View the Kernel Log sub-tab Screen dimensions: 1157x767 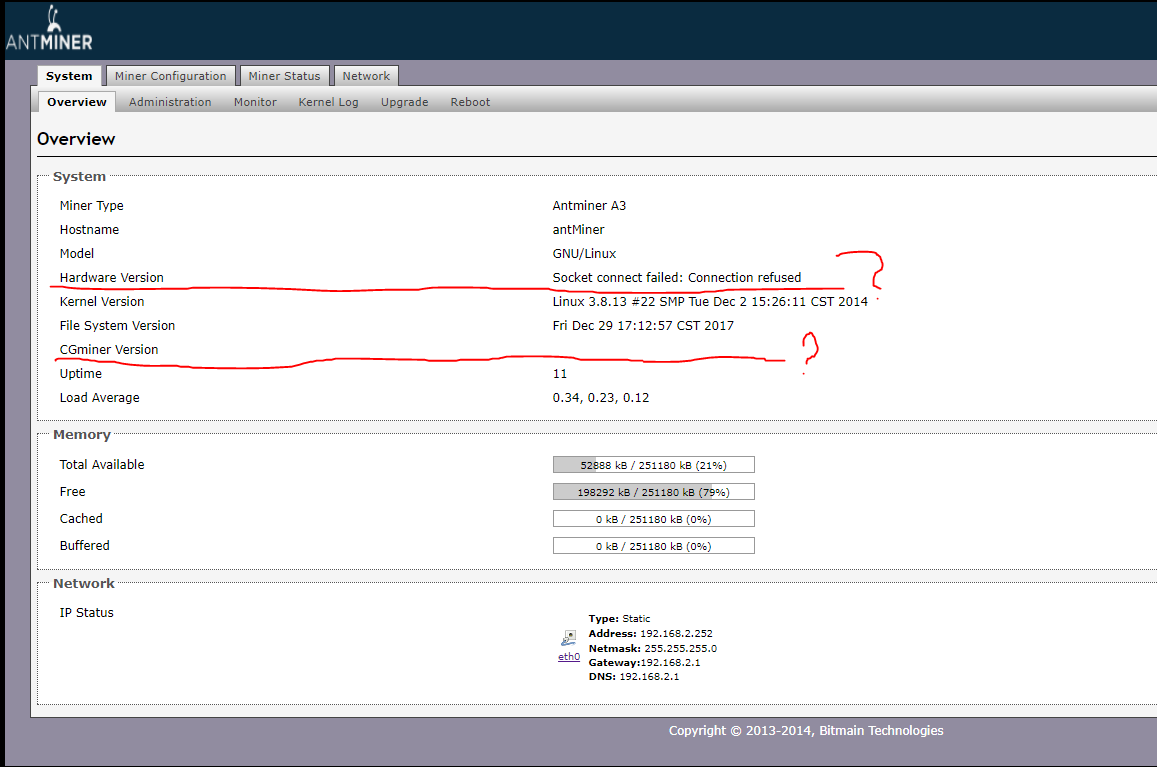tap(328, 102)
